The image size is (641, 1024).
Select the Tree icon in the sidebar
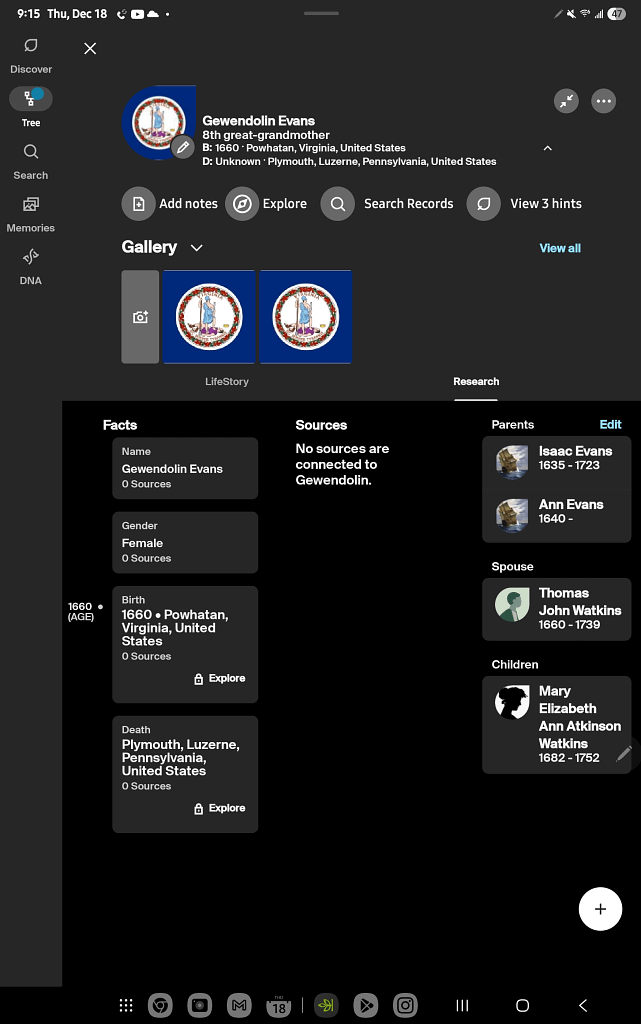(x=30, y=99)
